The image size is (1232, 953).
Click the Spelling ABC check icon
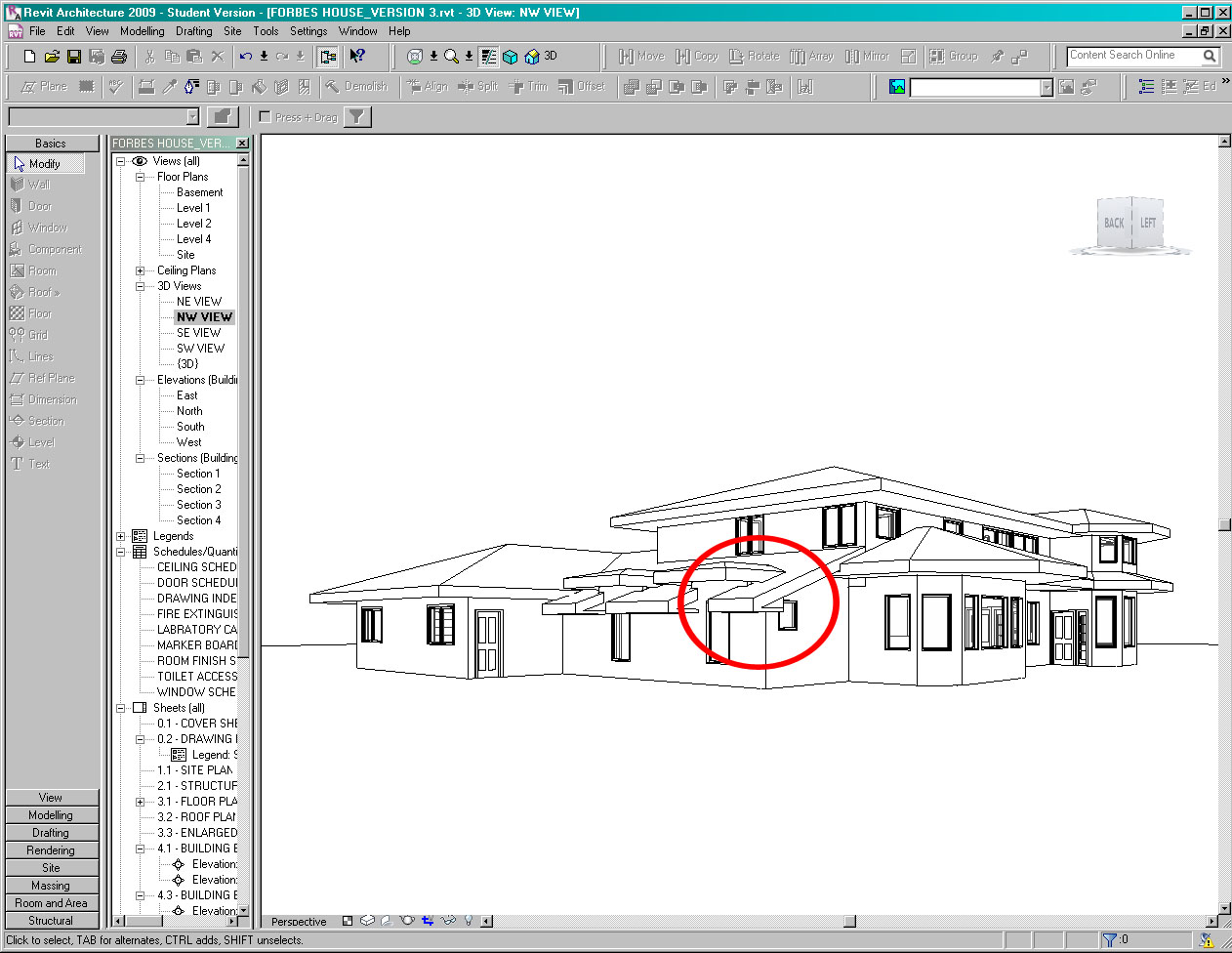[116, 87]
